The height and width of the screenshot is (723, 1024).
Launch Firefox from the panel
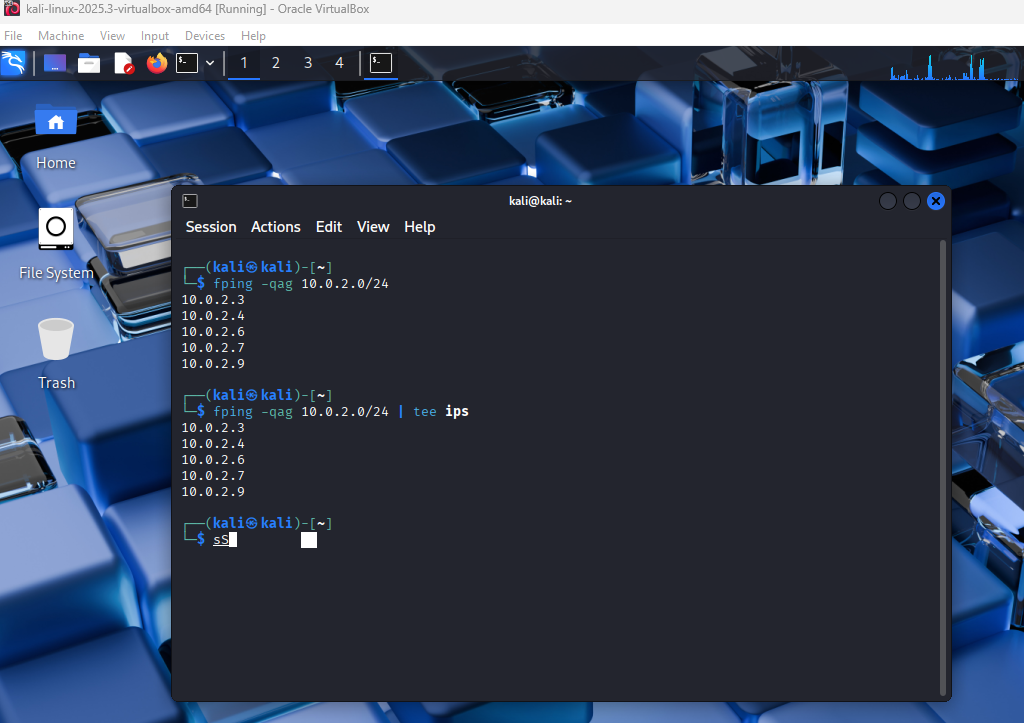156,63
